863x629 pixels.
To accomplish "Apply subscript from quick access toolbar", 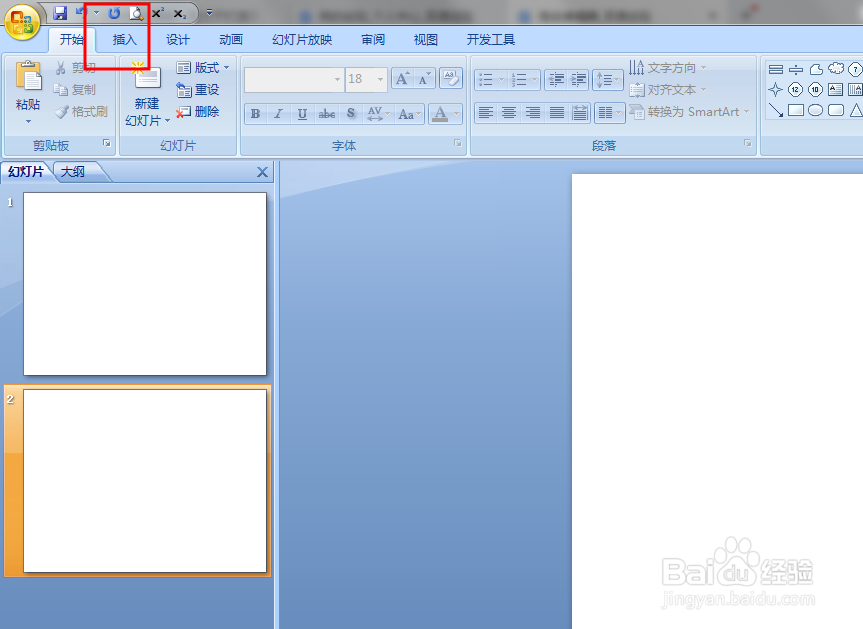I will point(180,13).
